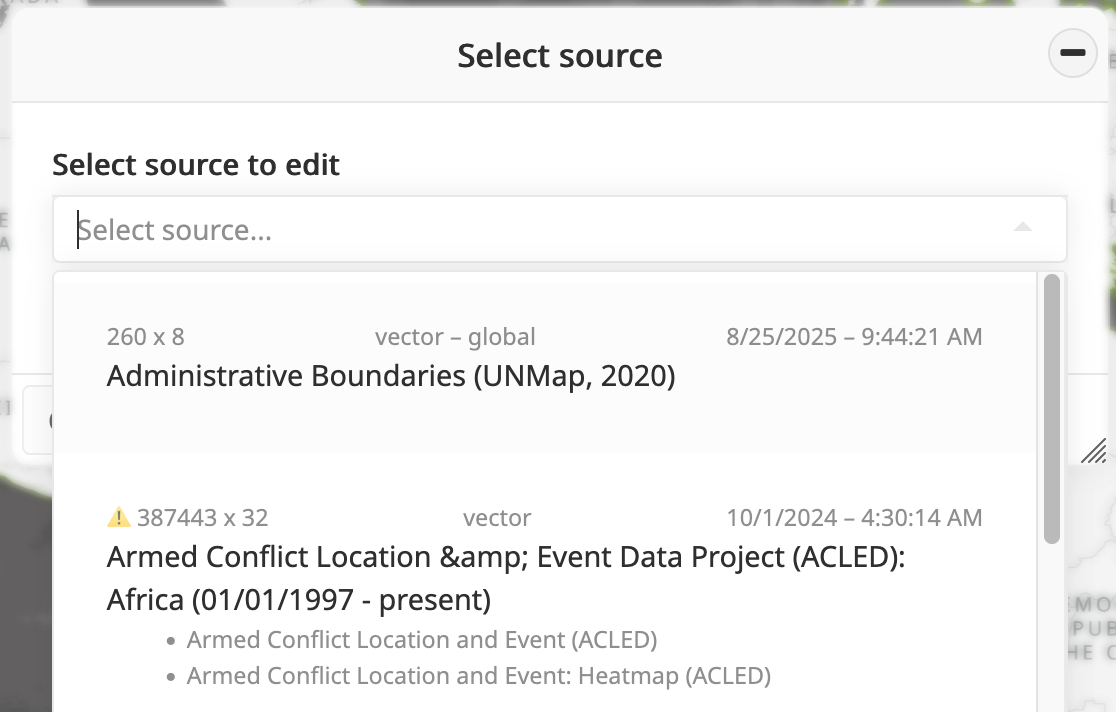Click the 260 x 8 dimensions text
The width and height of the screenshot is (1116, 712).
click(x=146, y=337)
